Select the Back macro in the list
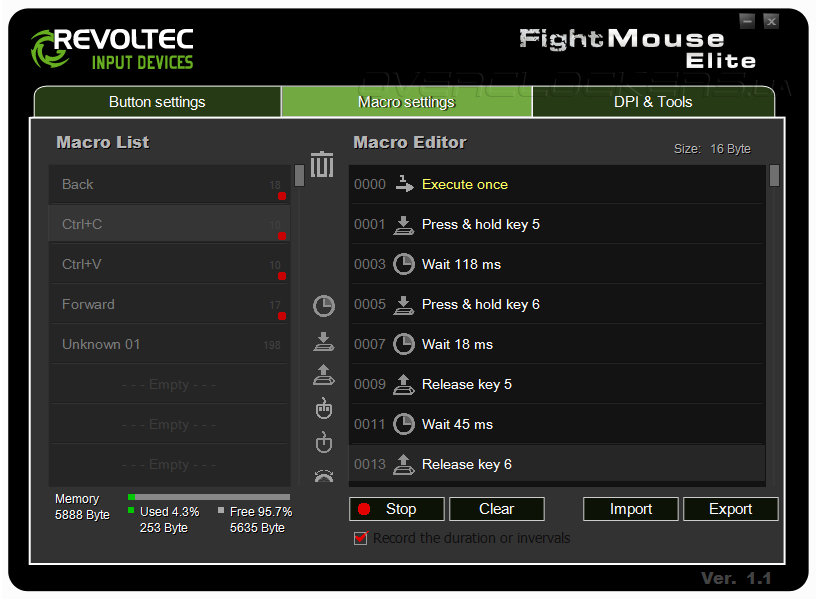The width and height of the screenshot is (816, 599). (170, 184)
